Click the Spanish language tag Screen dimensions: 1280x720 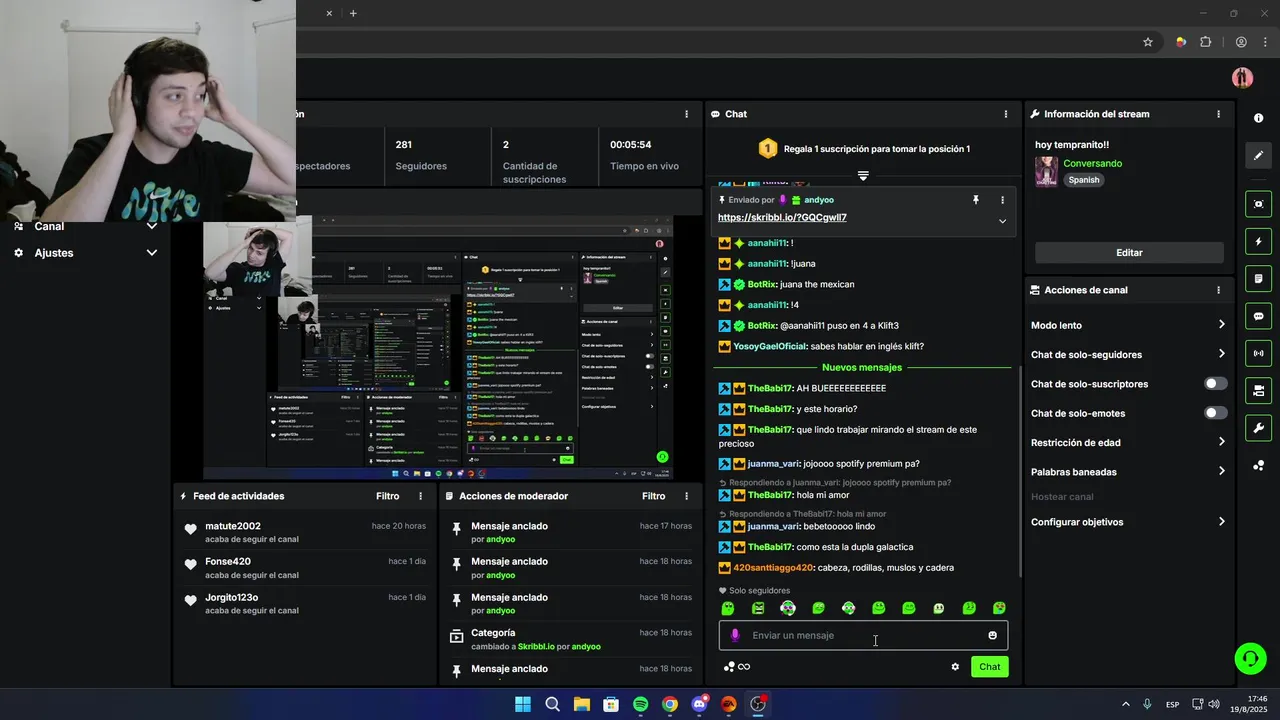point(1083,180)
